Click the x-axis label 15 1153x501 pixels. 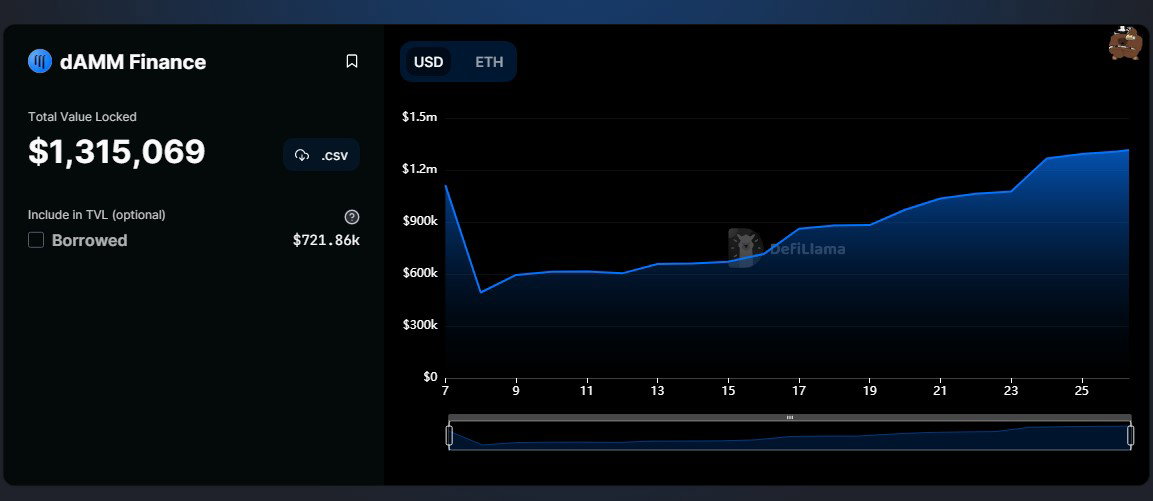tap(728, 391)
